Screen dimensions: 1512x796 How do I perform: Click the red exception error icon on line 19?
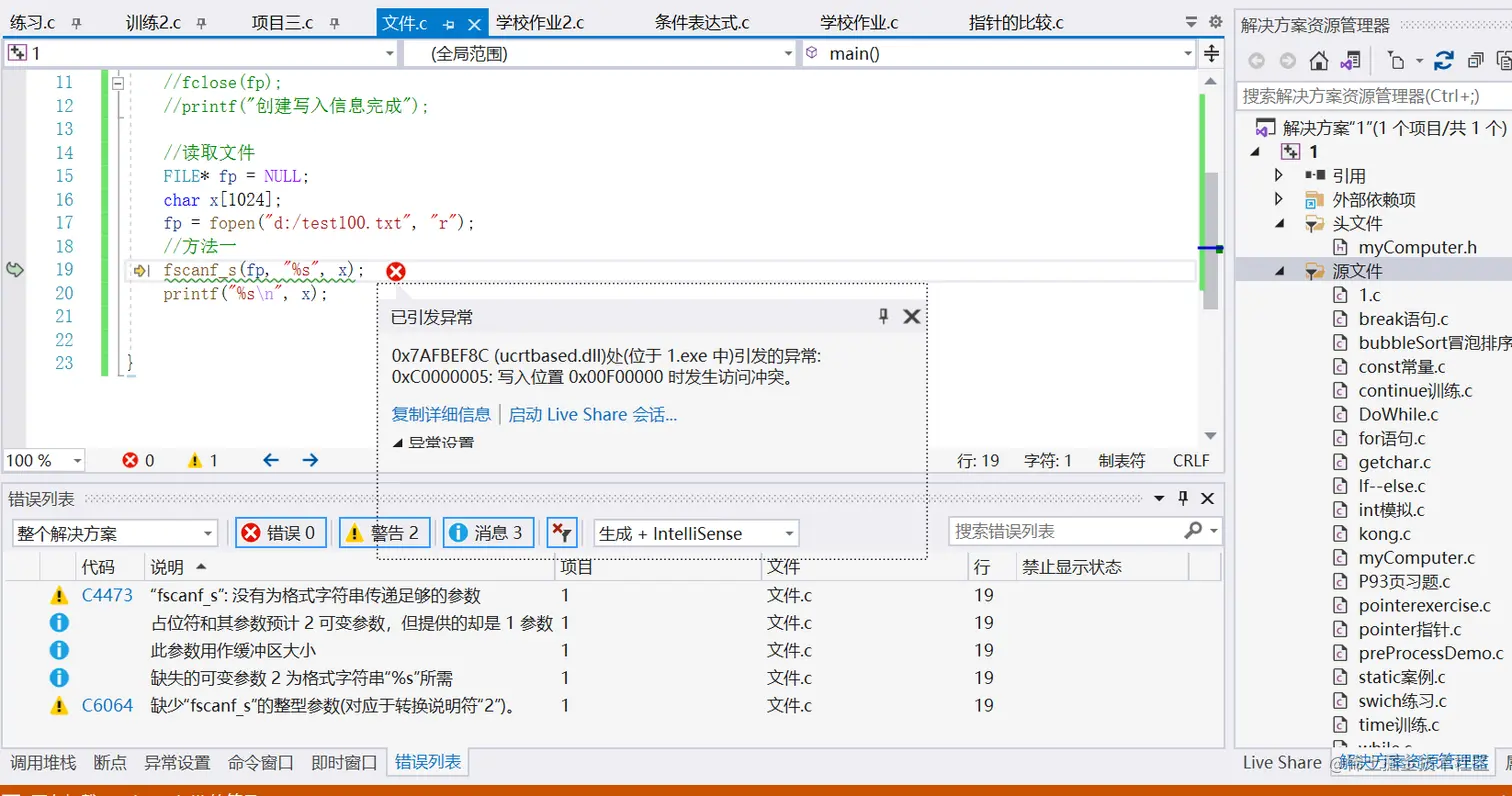pyautogui.click(x=396, y=271)
